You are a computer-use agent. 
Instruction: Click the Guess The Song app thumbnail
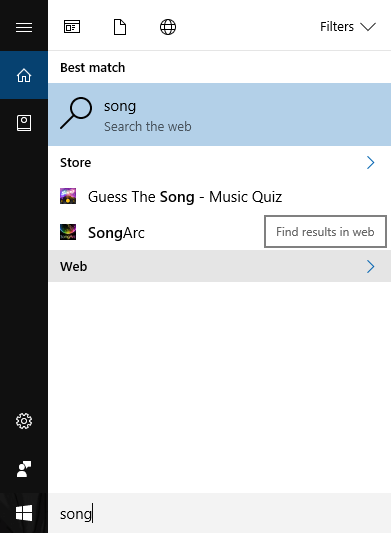tap(68, 196)
